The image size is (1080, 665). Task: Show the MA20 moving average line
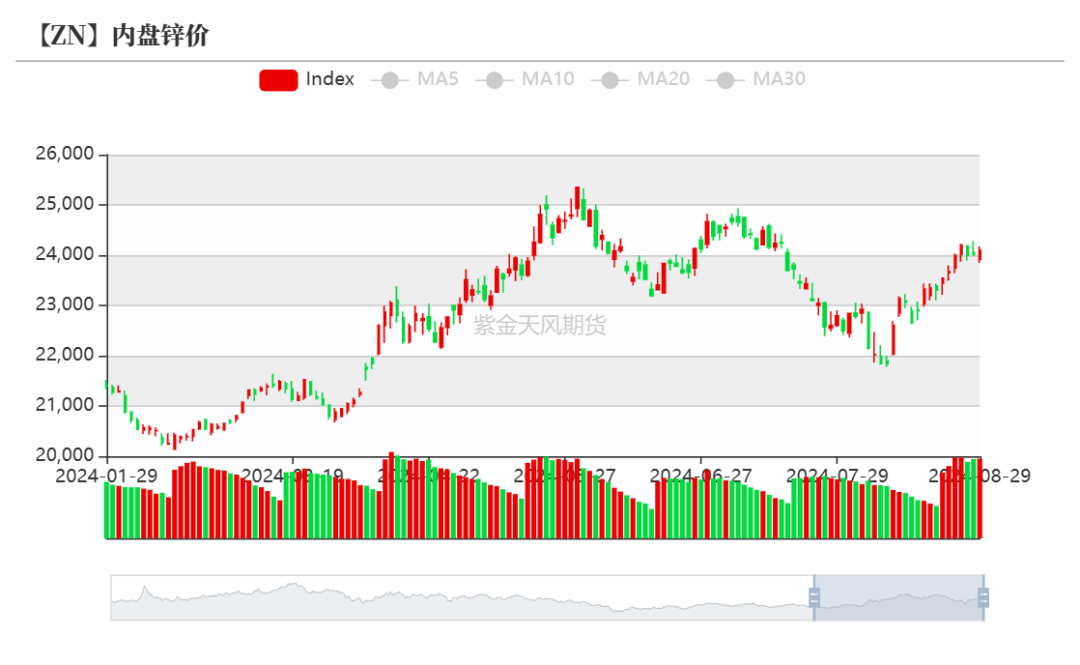[641, 79]
